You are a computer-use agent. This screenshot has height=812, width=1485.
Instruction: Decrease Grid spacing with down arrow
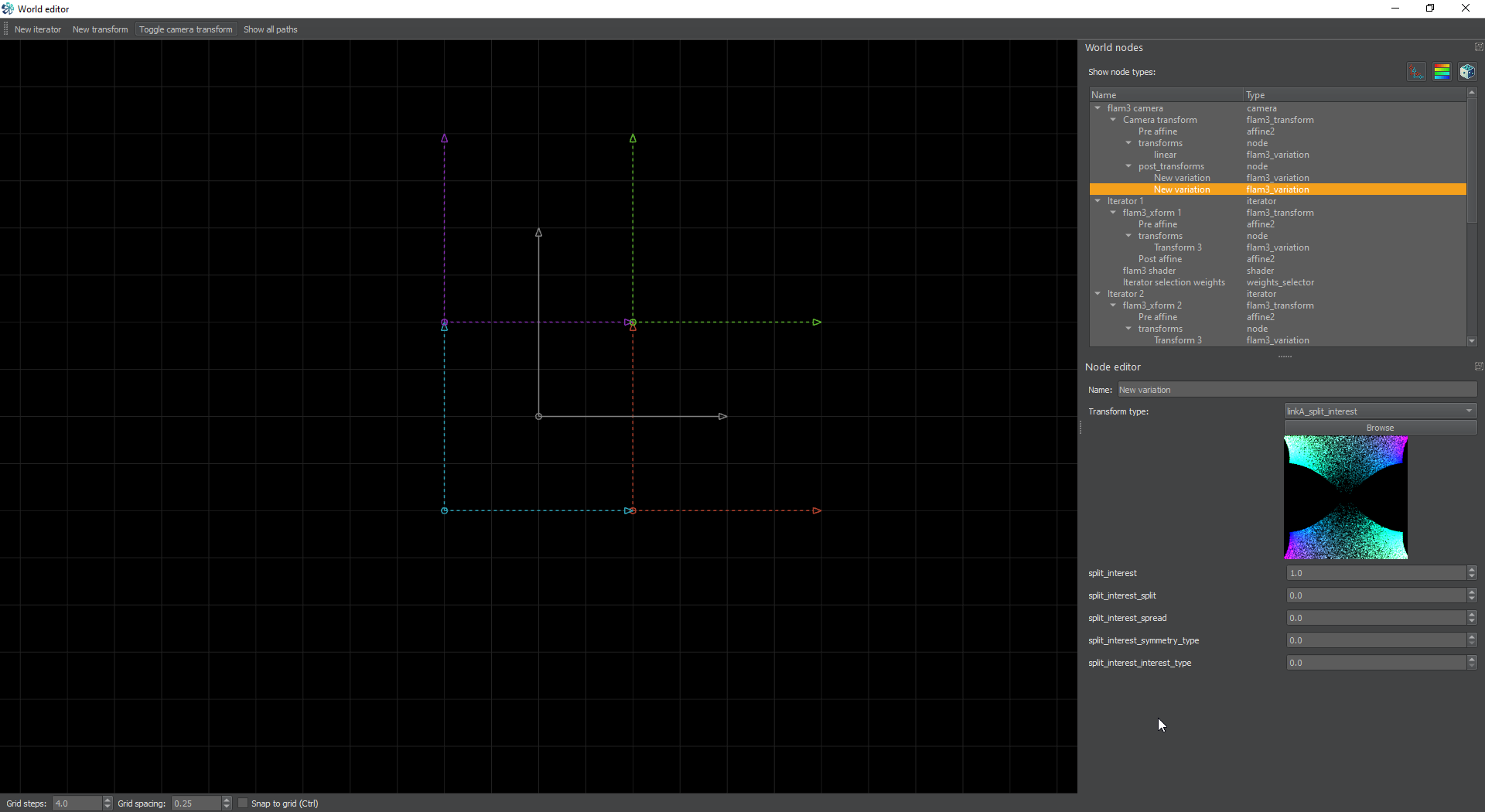(x=227, y=807)
